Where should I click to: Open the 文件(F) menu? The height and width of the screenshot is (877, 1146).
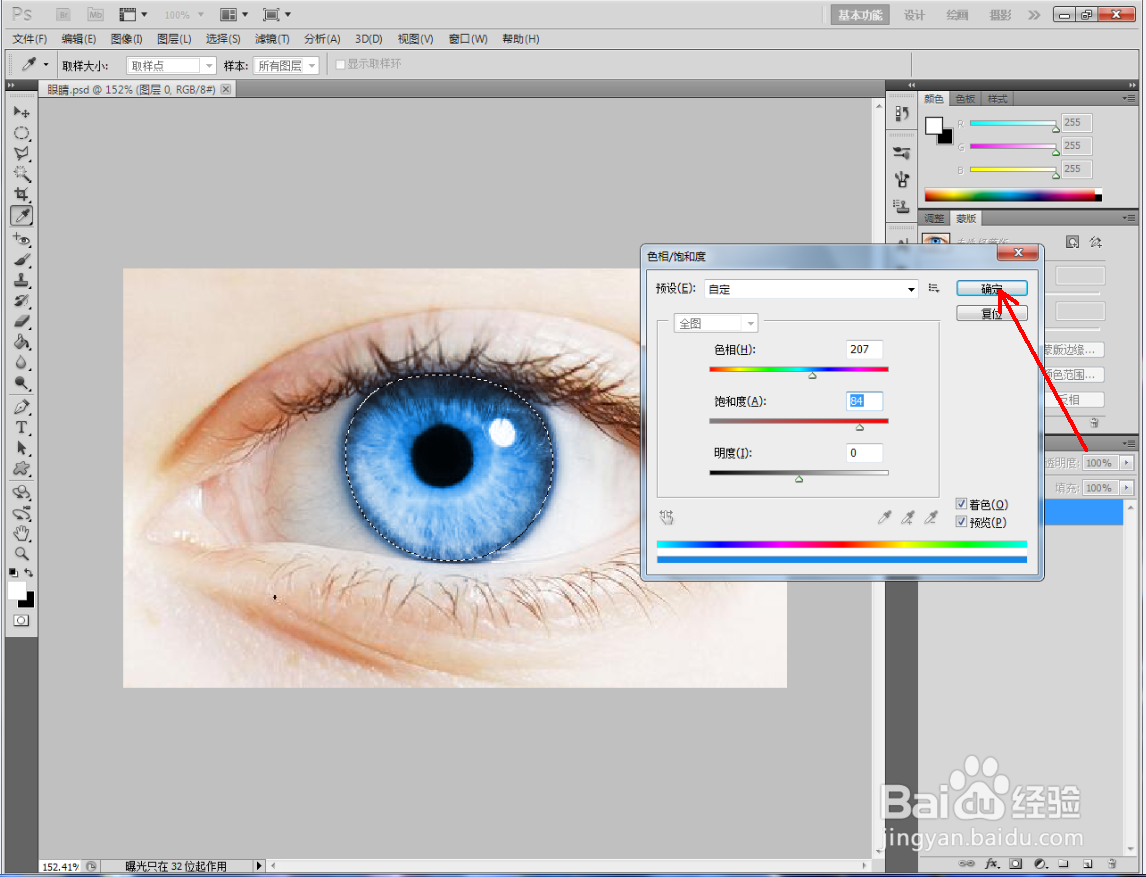coord(29,39)
